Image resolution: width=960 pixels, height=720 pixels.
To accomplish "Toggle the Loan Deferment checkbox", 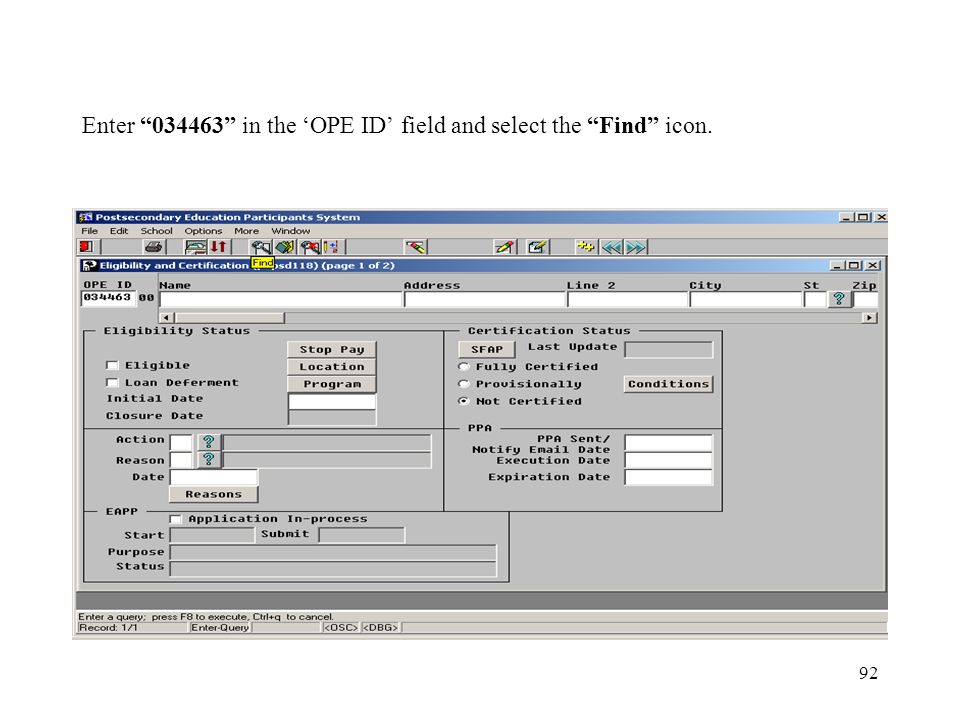I will 112,383.
